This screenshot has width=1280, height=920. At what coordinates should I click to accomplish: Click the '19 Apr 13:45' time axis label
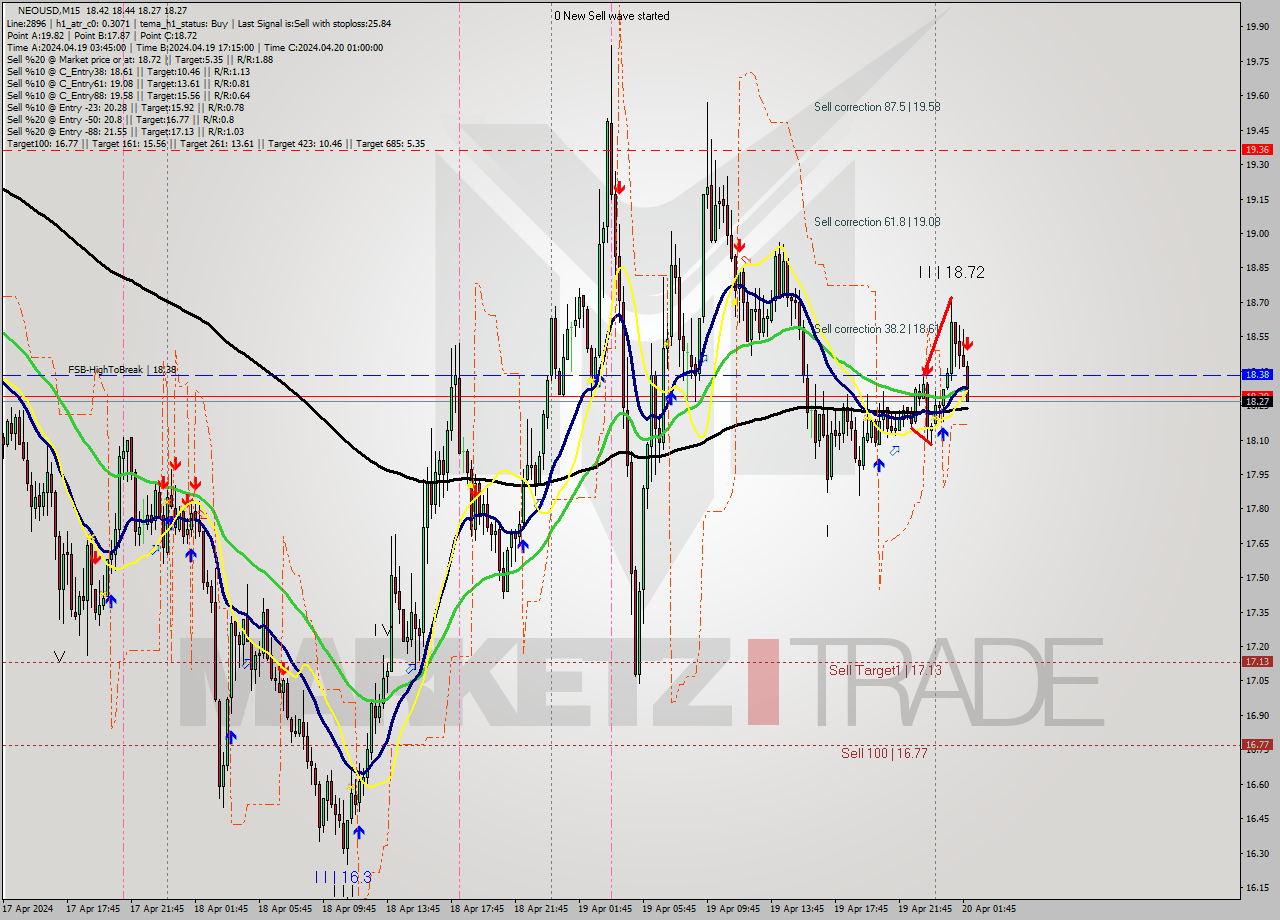pyautogui.click(x=798, y=910)
